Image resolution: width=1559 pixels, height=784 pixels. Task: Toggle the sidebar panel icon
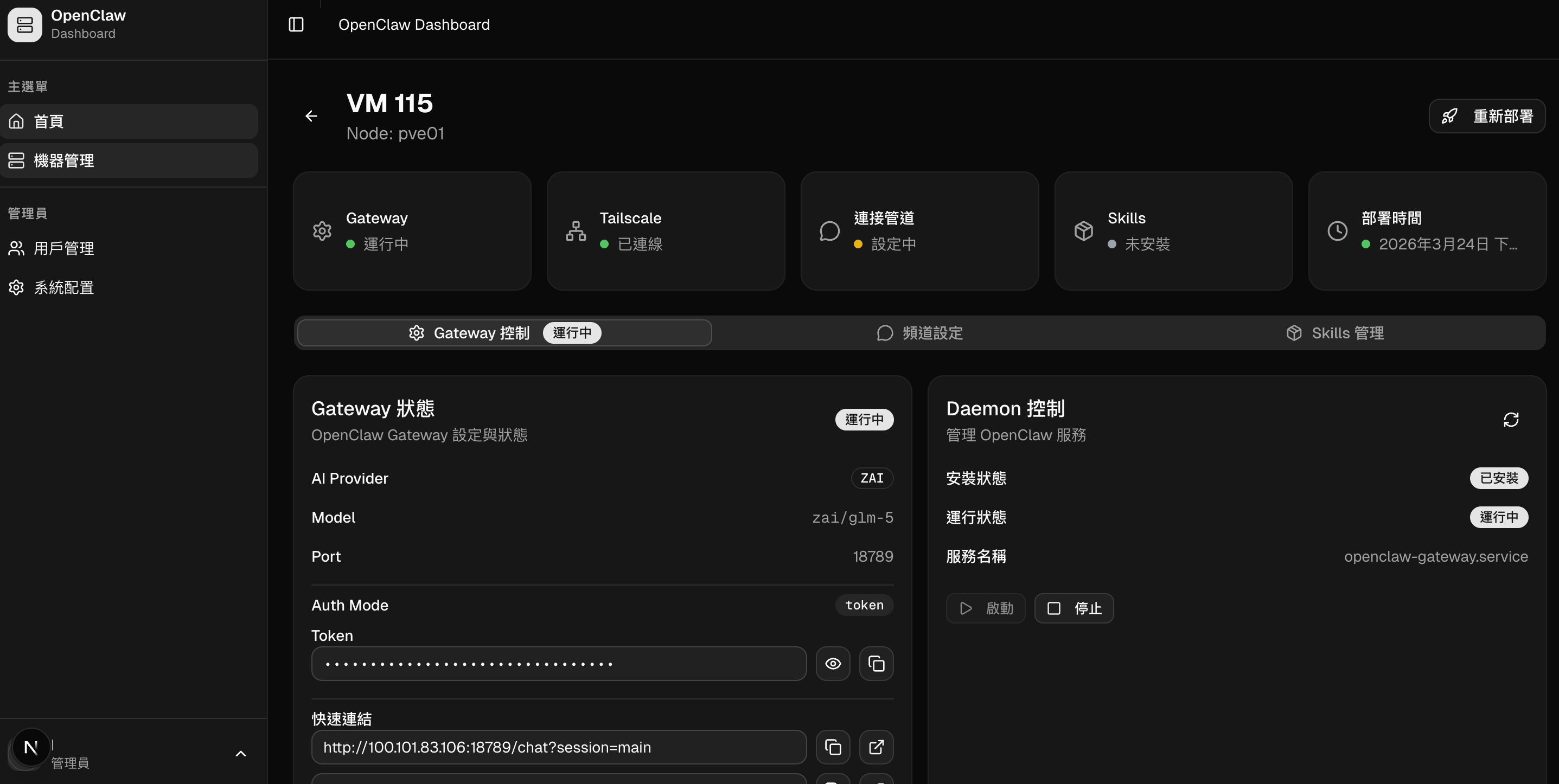[296, 25]
